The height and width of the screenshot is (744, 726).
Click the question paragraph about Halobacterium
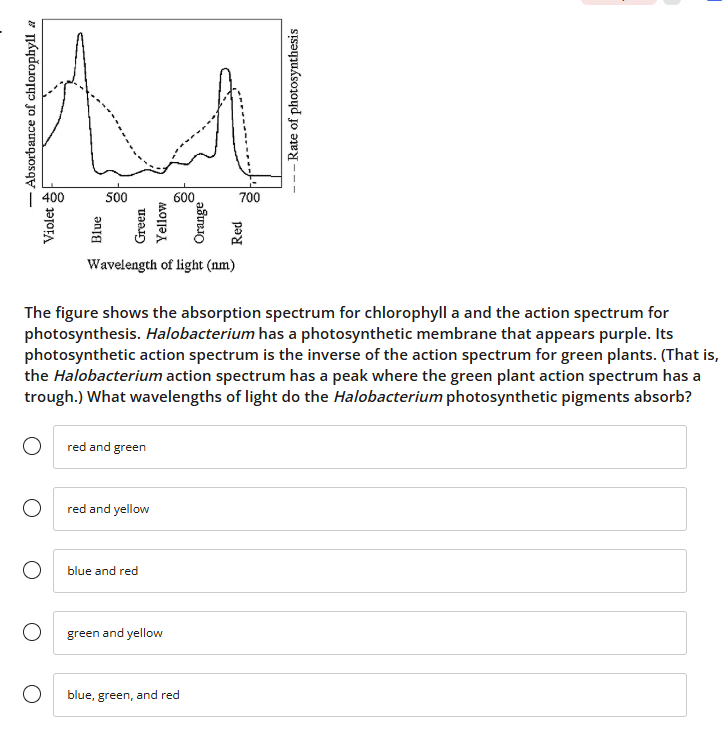[362, 354]
